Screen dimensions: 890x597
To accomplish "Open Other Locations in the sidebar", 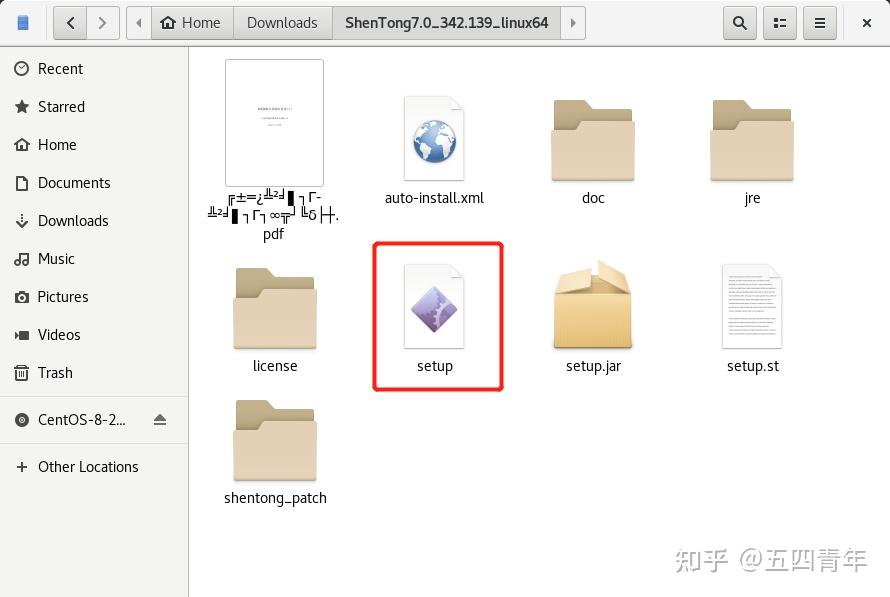I will tap(94, 467).
